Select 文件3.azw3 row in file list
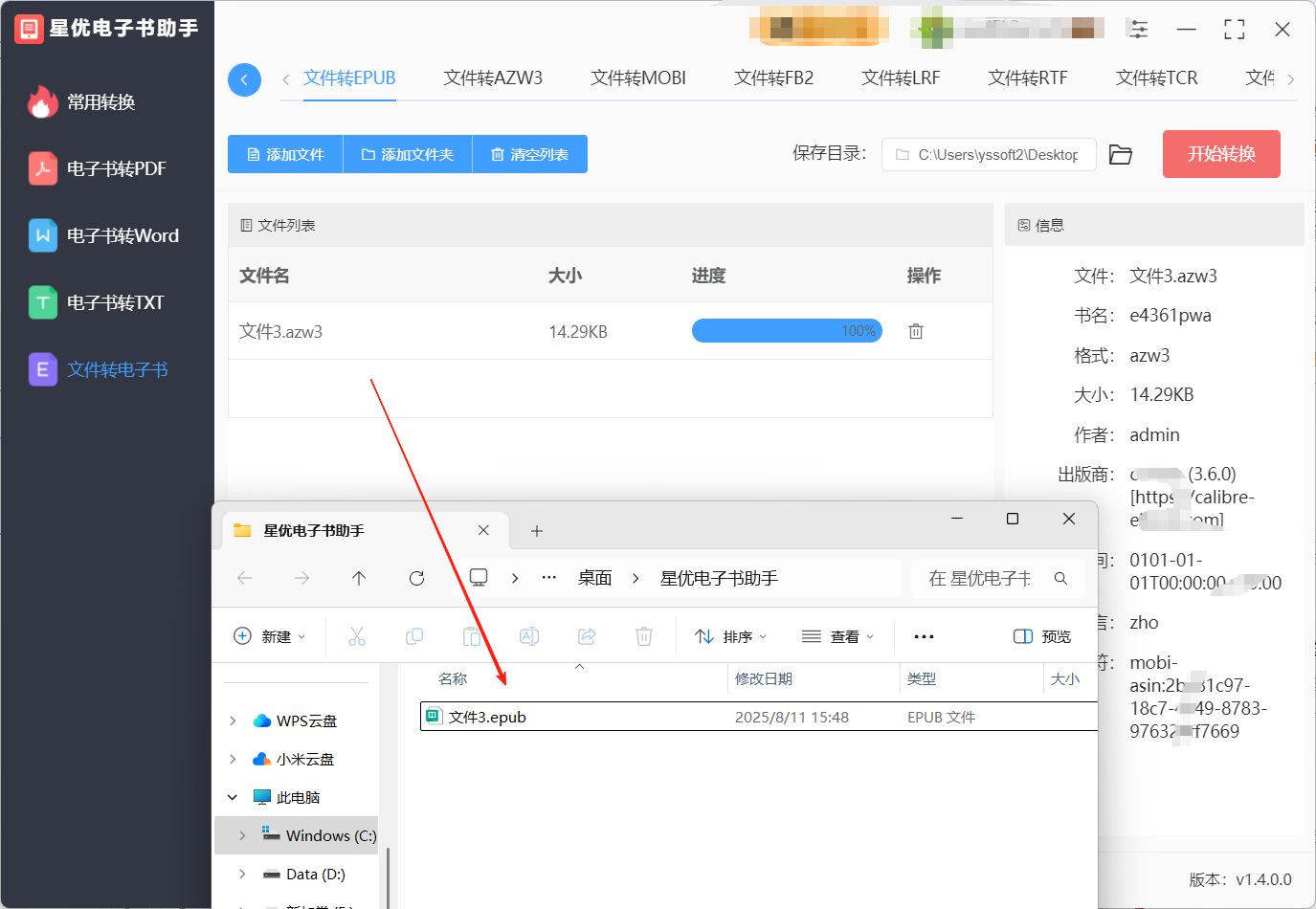 [610, 331]
